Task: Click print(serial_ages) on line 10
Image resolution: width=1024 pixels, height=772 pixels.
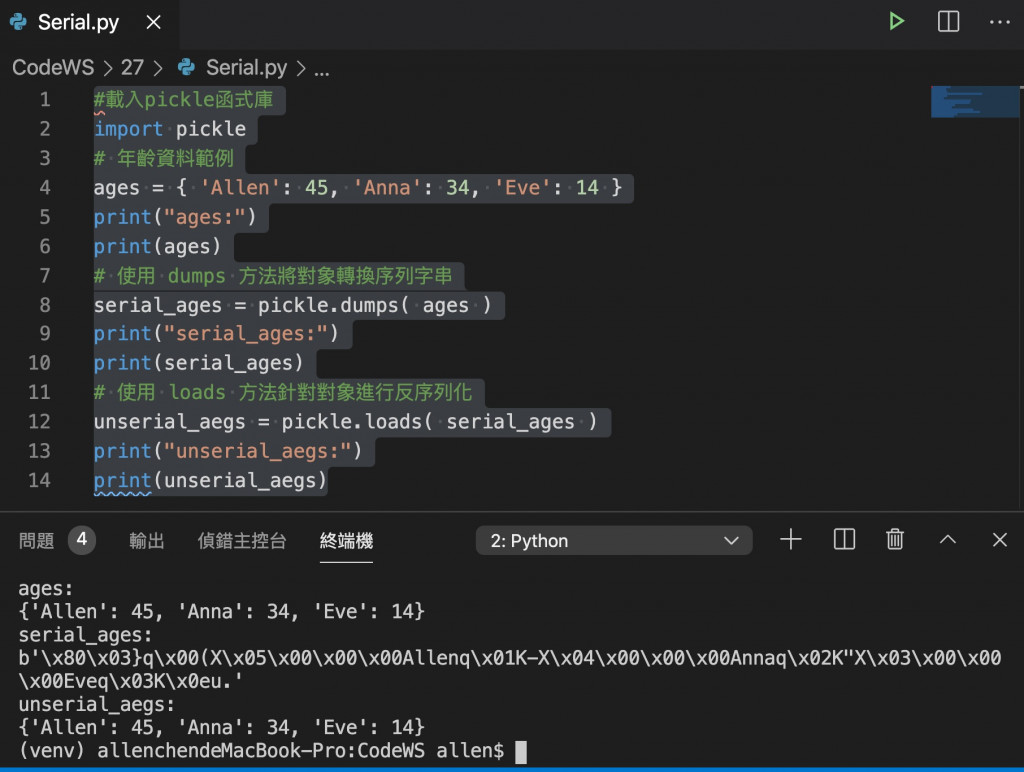Action: tap(199, 363)
